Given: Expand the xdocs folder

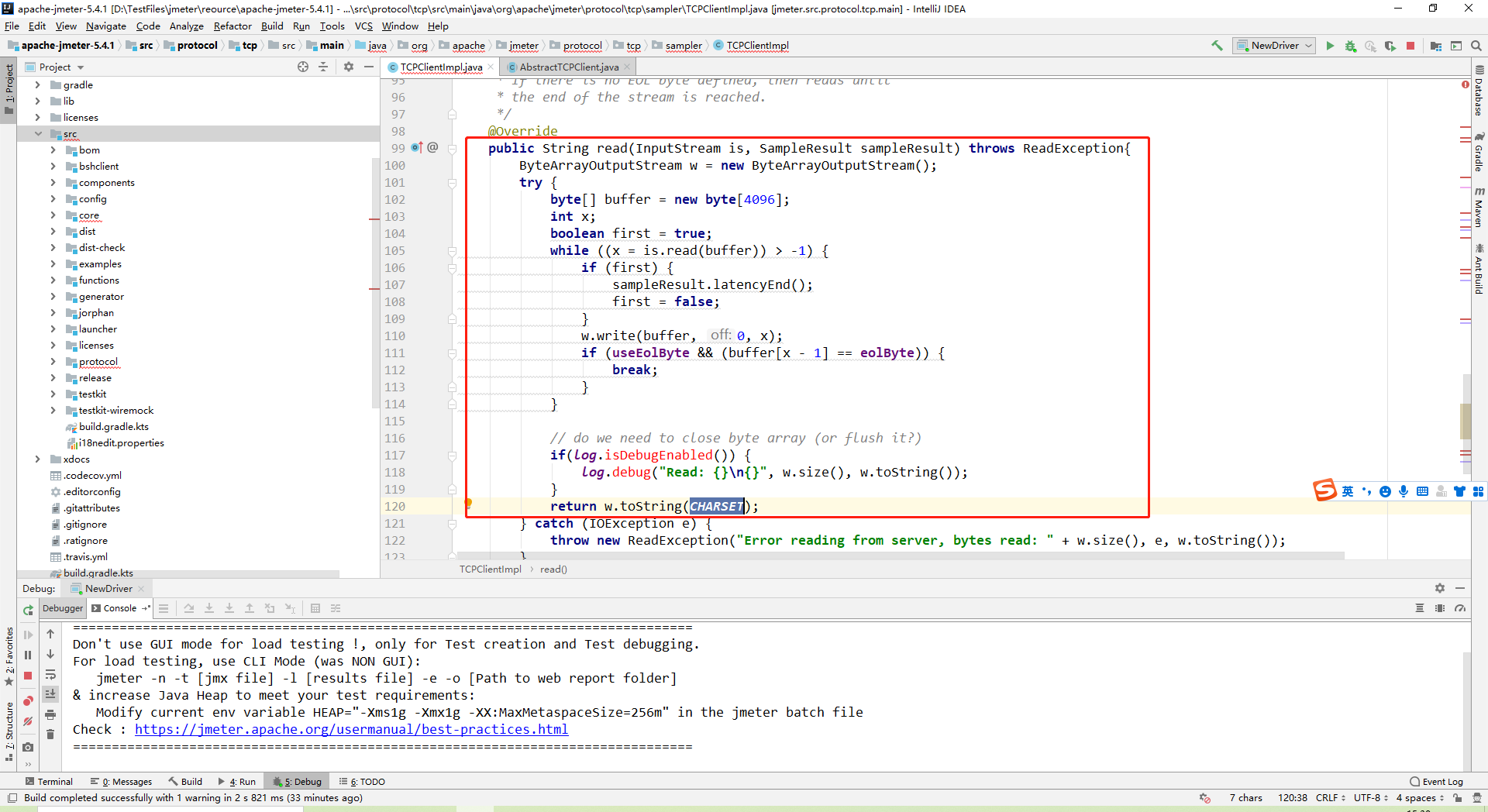Looking at the screenshot, I should tap(37, 459).
